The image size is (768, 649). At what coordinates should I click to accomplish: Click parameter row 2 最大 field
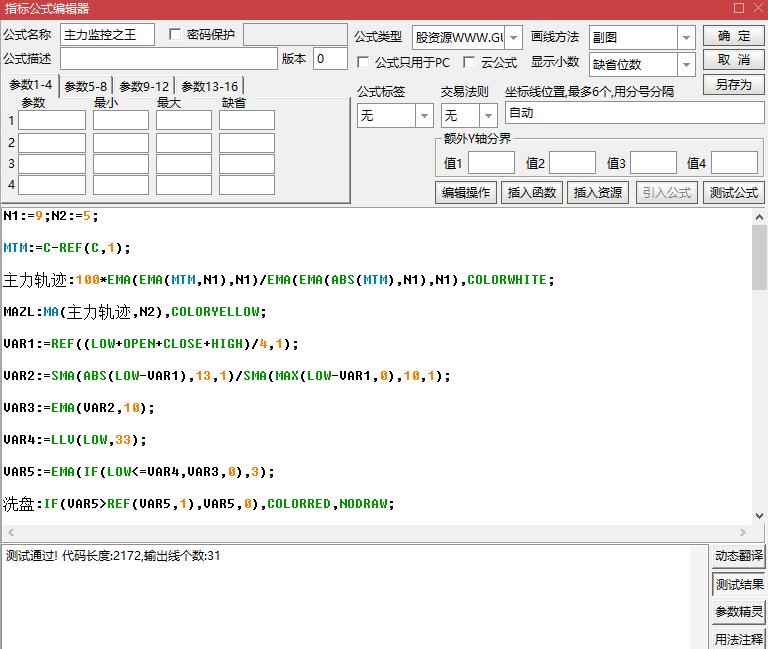[184, 143]
